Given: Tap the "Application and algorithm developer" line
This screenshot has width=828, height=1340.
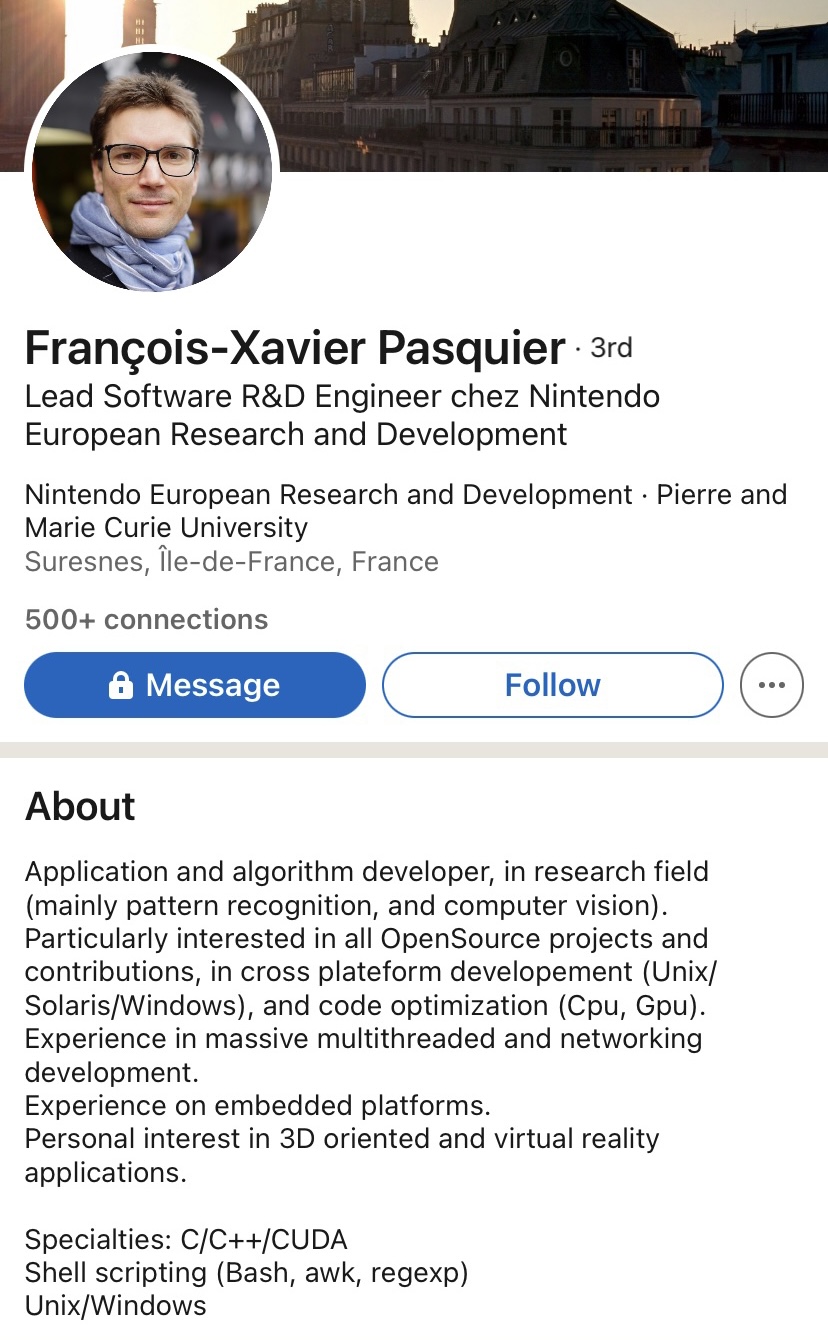Looking at the screenshot, I should [x=366, y=871].
